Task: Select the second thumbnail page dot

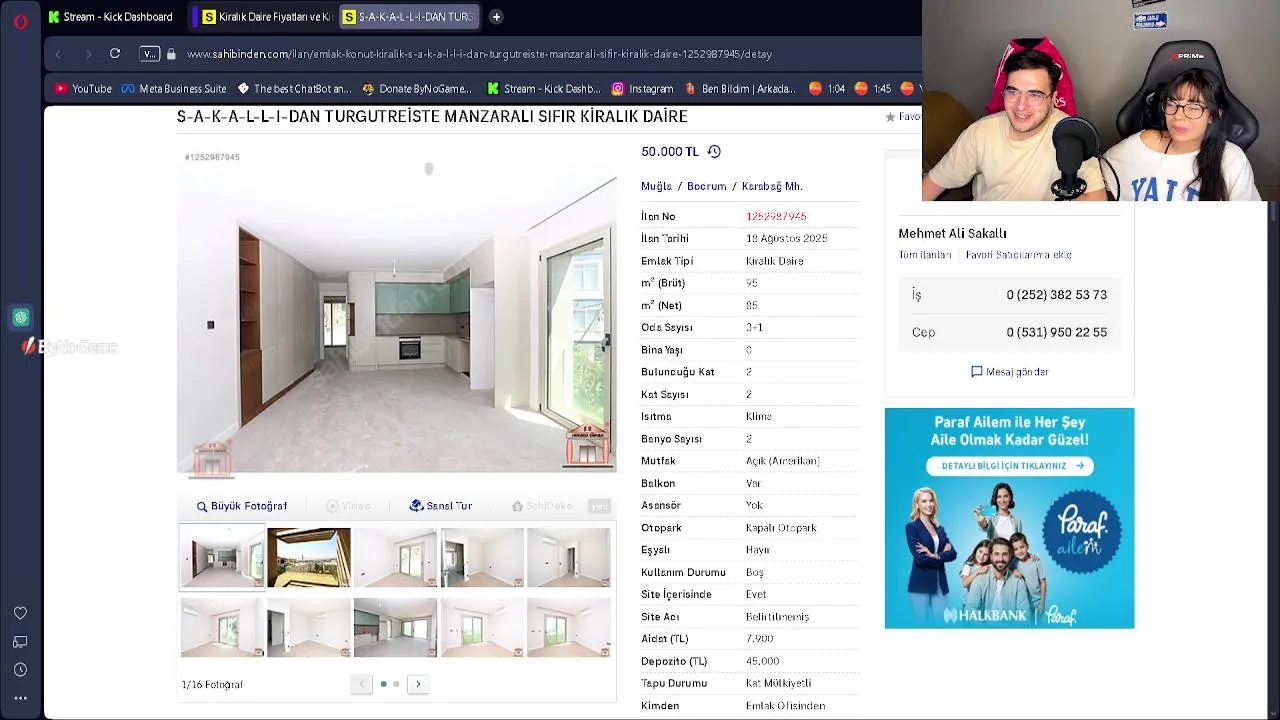Action: coord(396,684)
